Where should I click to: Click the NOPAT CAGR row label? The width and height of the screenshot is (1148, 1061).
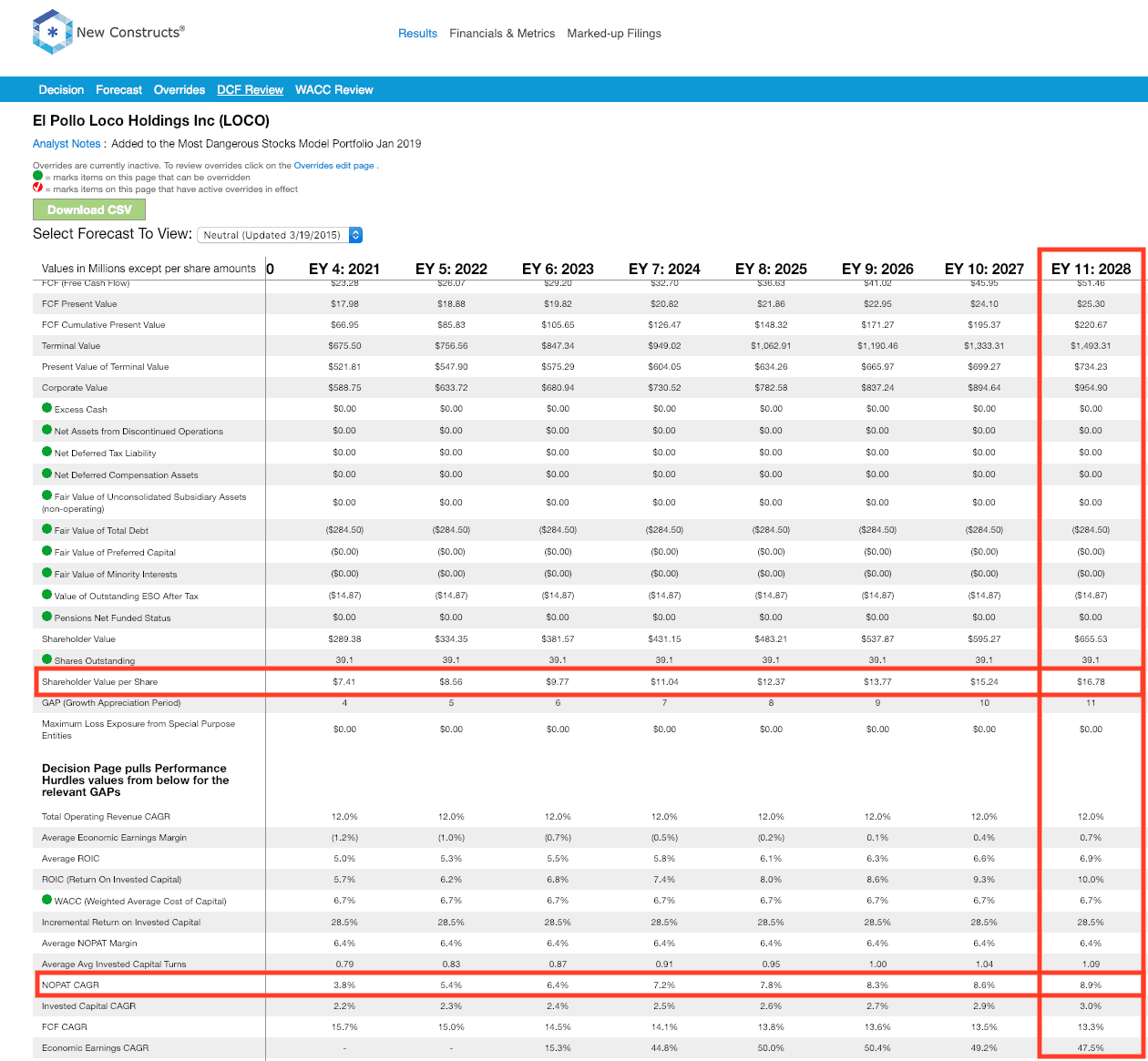[x=70, y=985]
